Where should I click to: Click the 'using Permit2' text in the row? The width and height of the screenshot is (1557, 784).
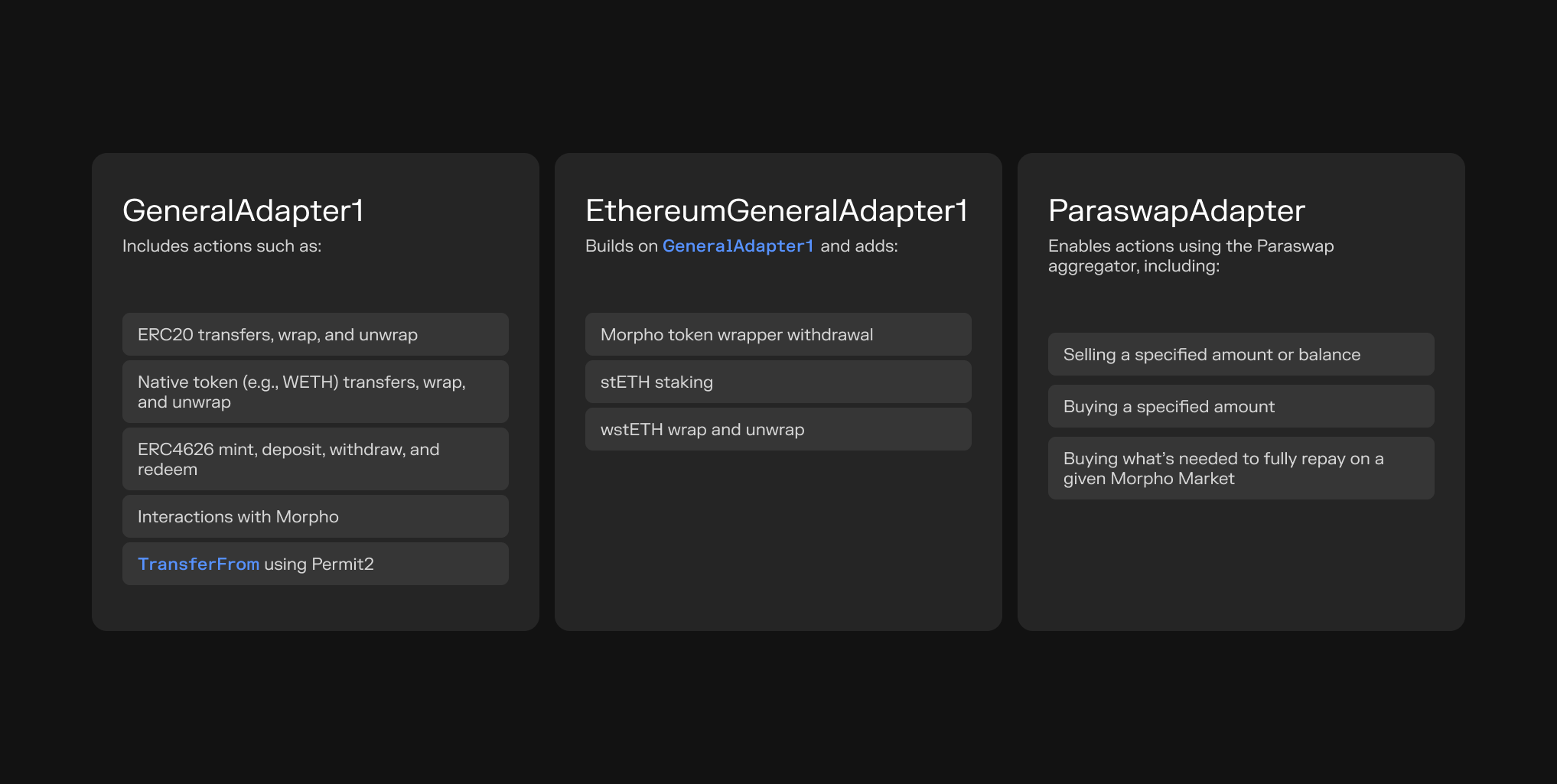[319, 564]
